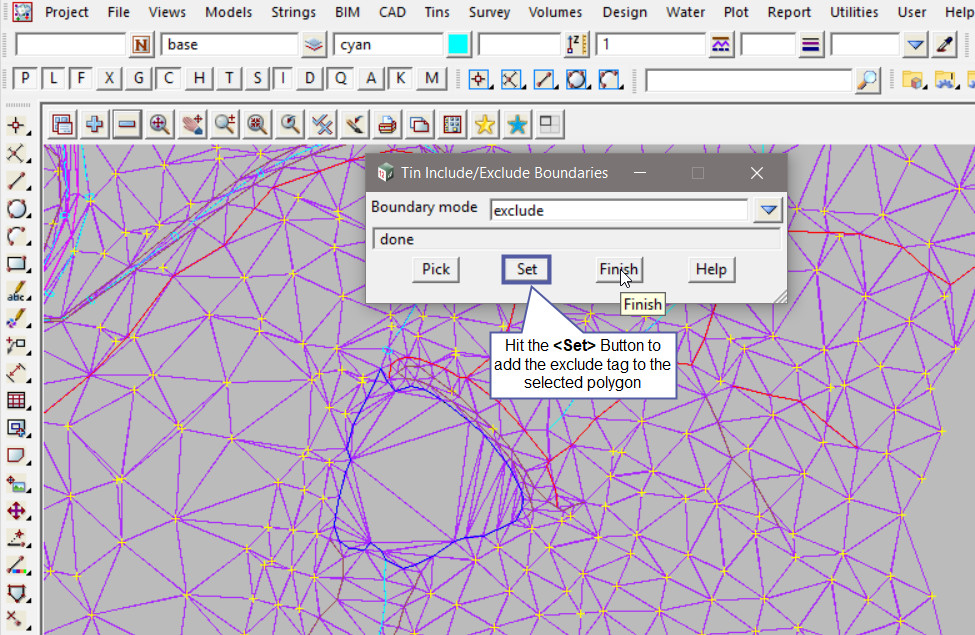Open the Boundary mode dropdown arrow

(768, 210)
